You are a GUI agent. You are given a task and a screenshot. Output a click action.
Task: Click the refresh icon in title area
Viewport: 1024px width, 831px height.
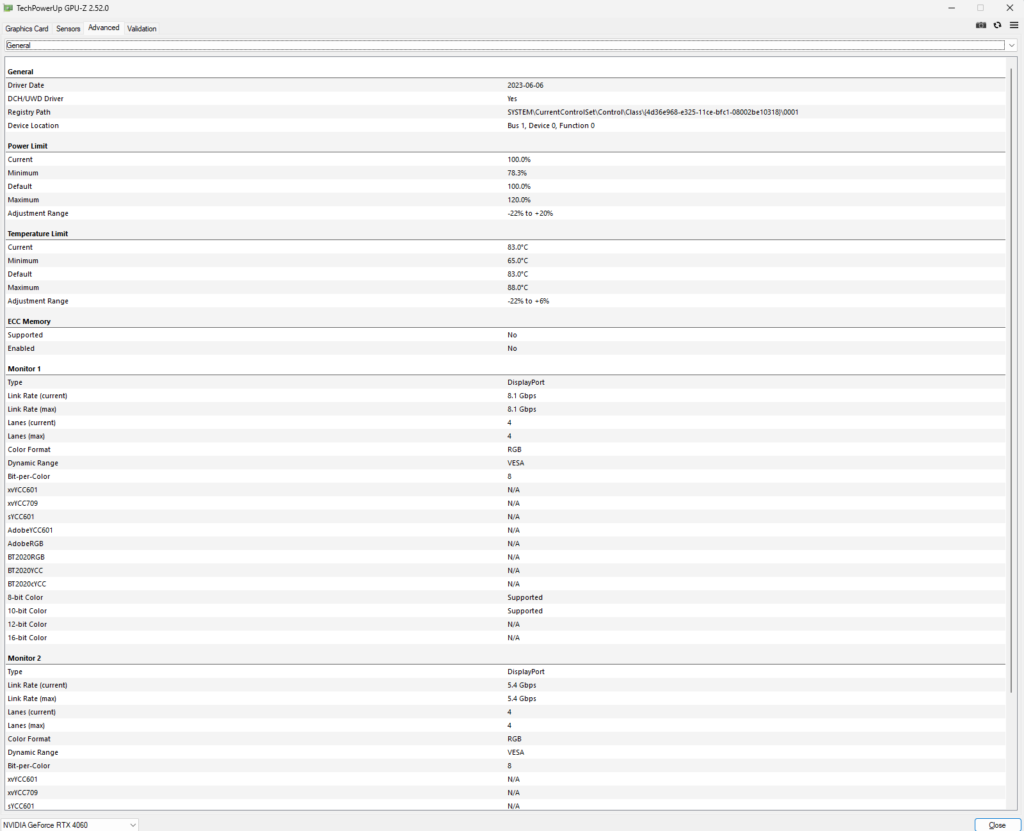pyautogui.click(x=997, y=25)
